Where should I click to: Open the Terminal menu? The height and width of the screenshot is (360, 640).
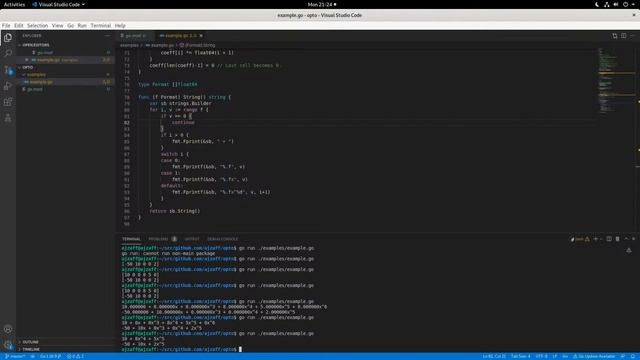click(101, 25)
